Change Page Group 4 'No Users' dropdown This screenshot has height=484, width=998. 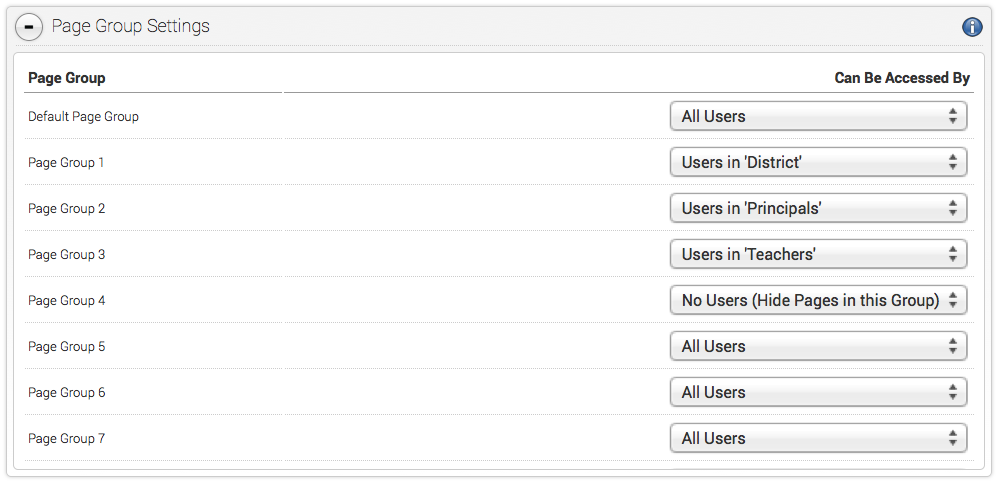pyautogui.click(x=819, y=300)
